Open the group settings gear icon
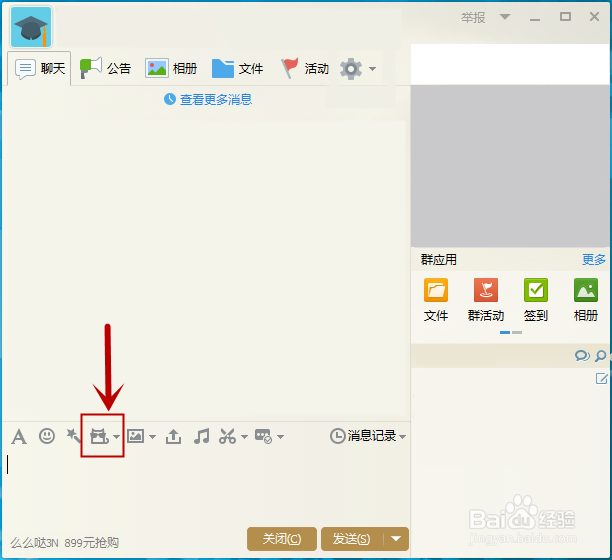 pos(350,69)
